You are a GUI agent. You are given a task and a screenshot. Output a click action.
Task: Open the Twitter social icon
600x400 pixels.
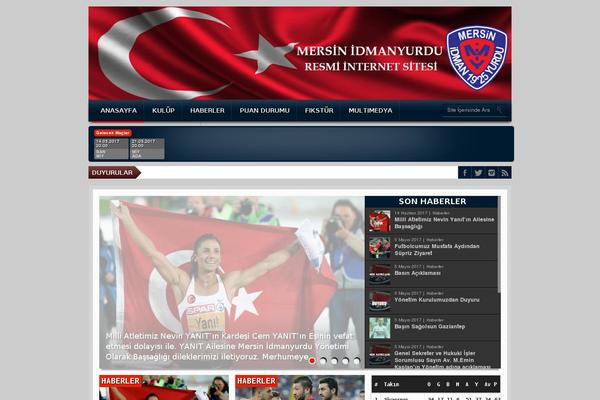[x=478, y=173]
